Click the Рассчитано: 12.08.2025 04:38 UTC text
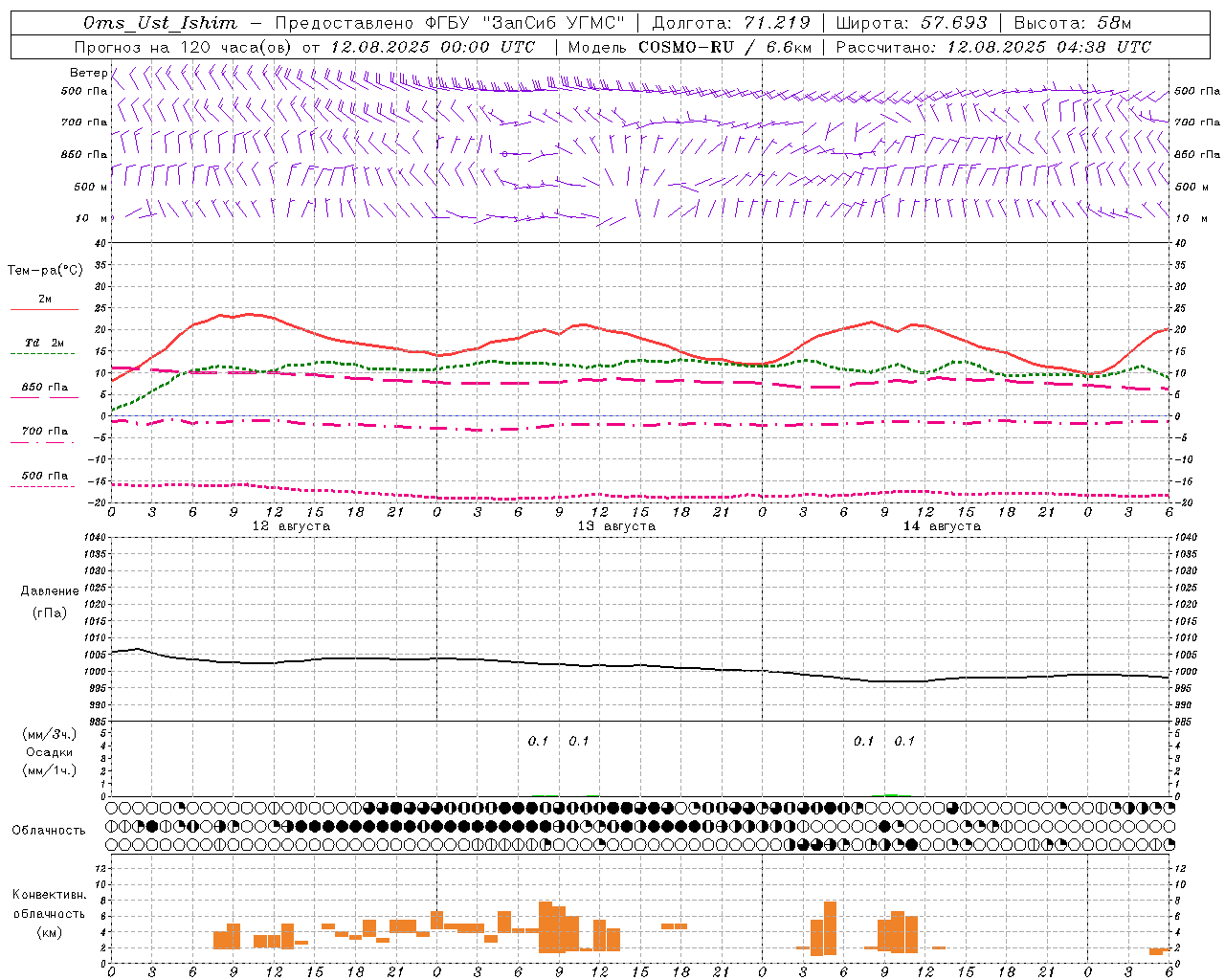The width and height of the screenshot is (1225, 980). point(993,47)
